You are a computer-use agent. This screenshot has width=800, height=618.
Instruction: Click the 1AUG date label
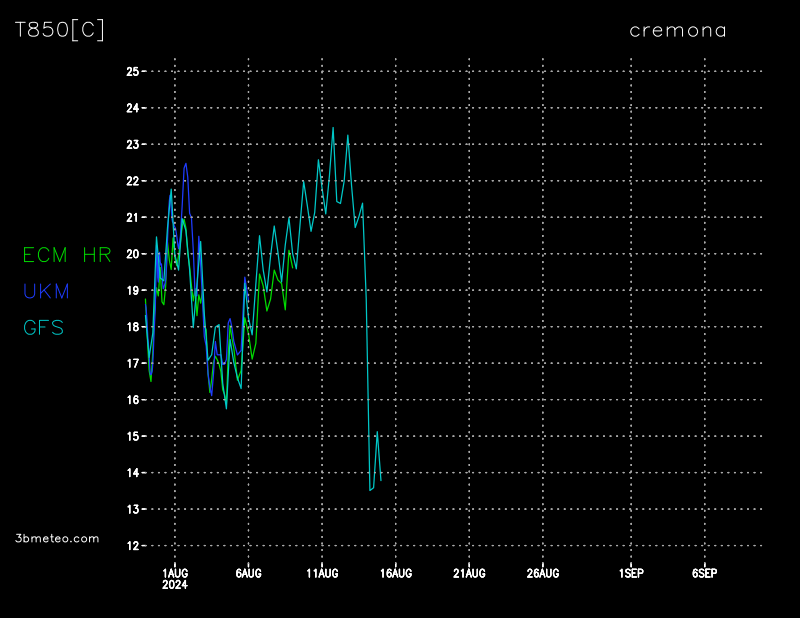[175, 573]
